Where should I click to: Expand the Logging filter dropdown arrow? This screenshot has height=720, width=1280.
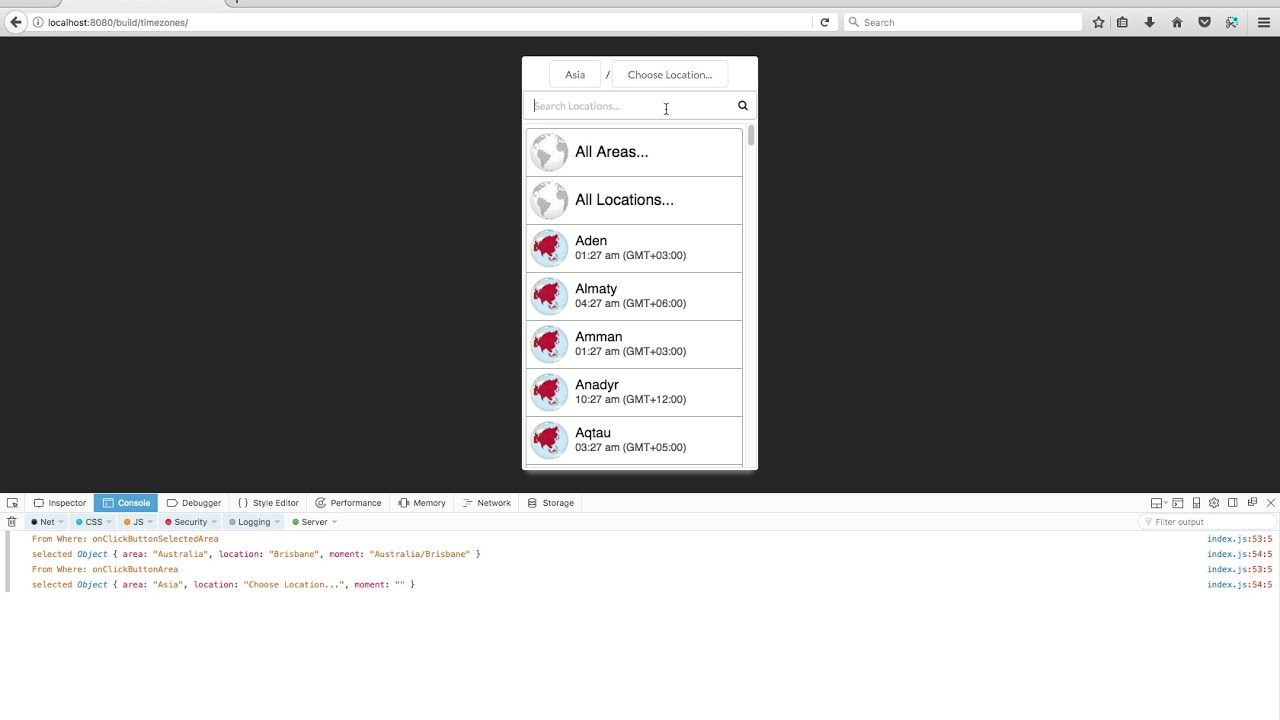click(277, 522)
